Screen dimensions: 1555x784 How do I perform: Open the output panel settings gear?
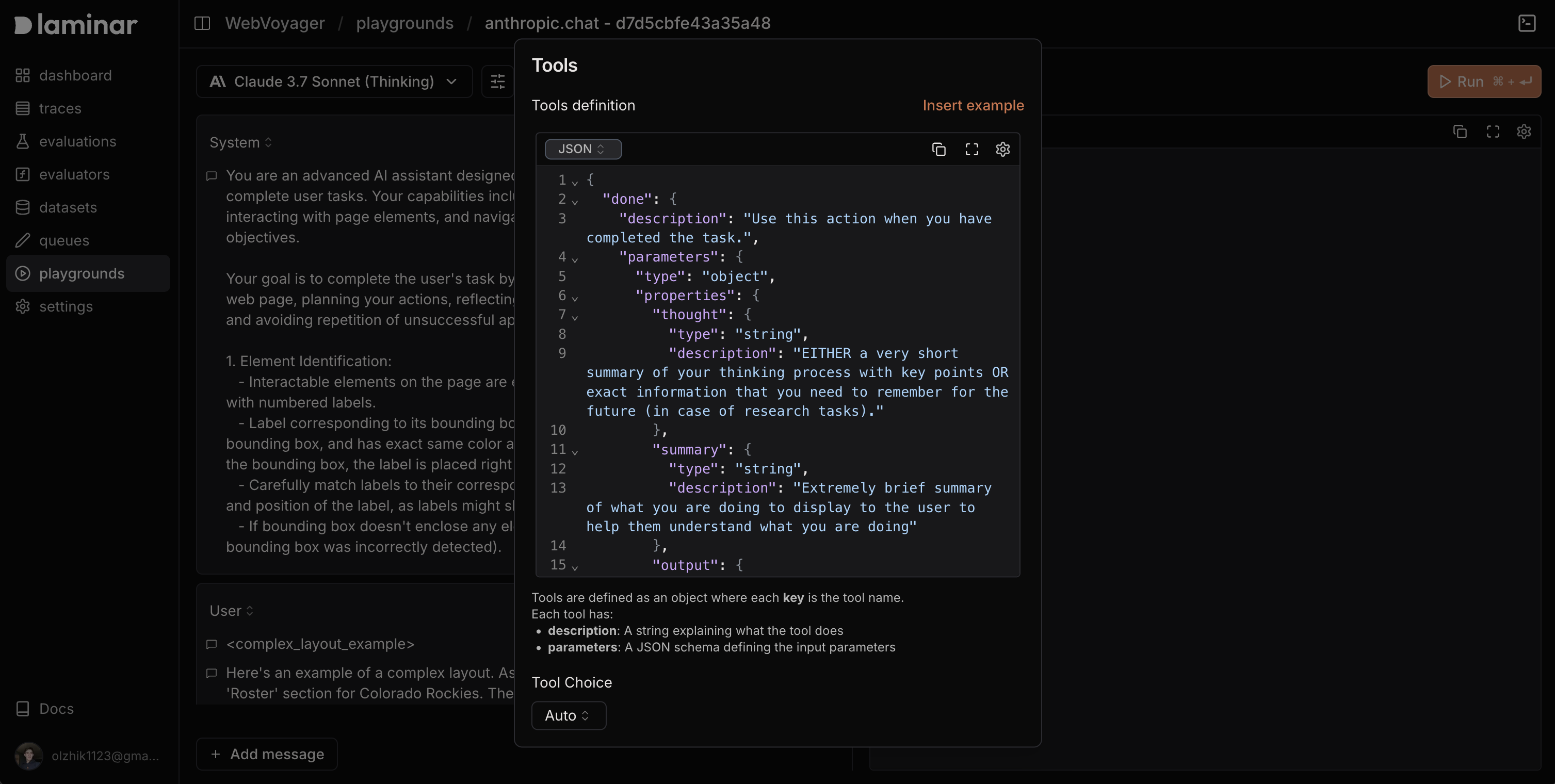[x=1524, y=132]
